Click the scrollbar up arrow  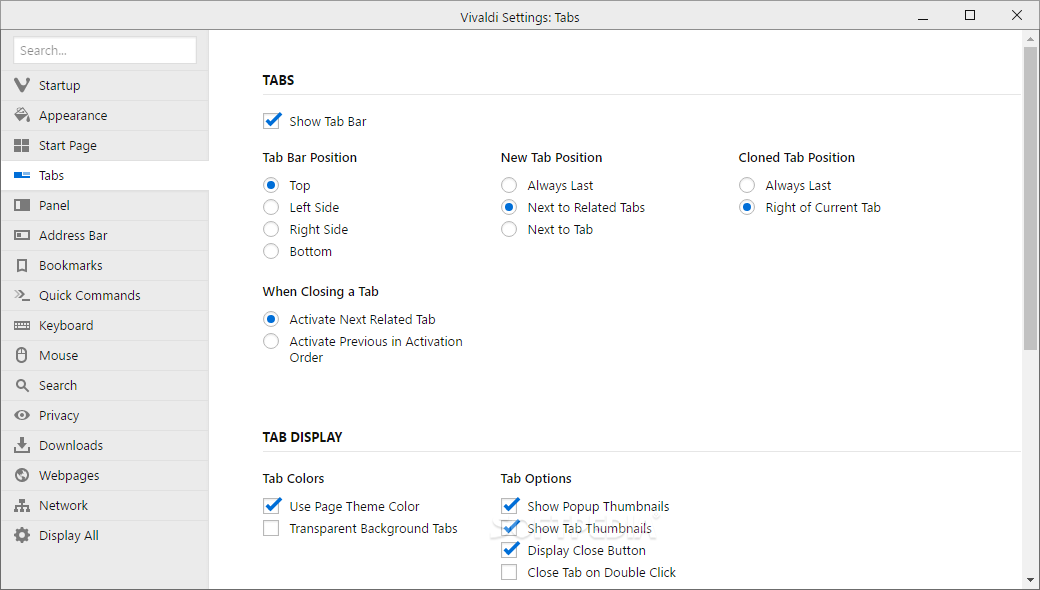point(1030,39)
